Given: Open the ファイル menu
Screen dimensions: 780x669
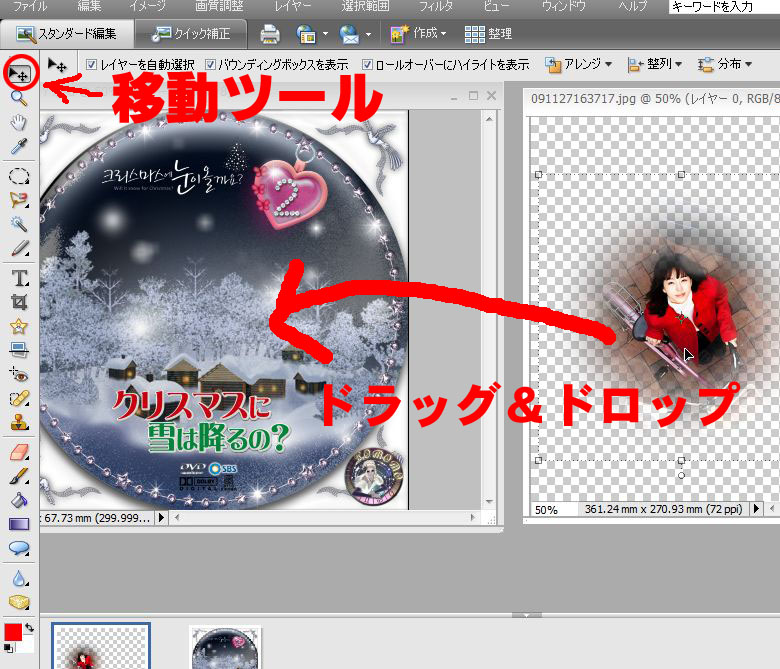Looking at the screenshot, I should (x=29, y=6).
